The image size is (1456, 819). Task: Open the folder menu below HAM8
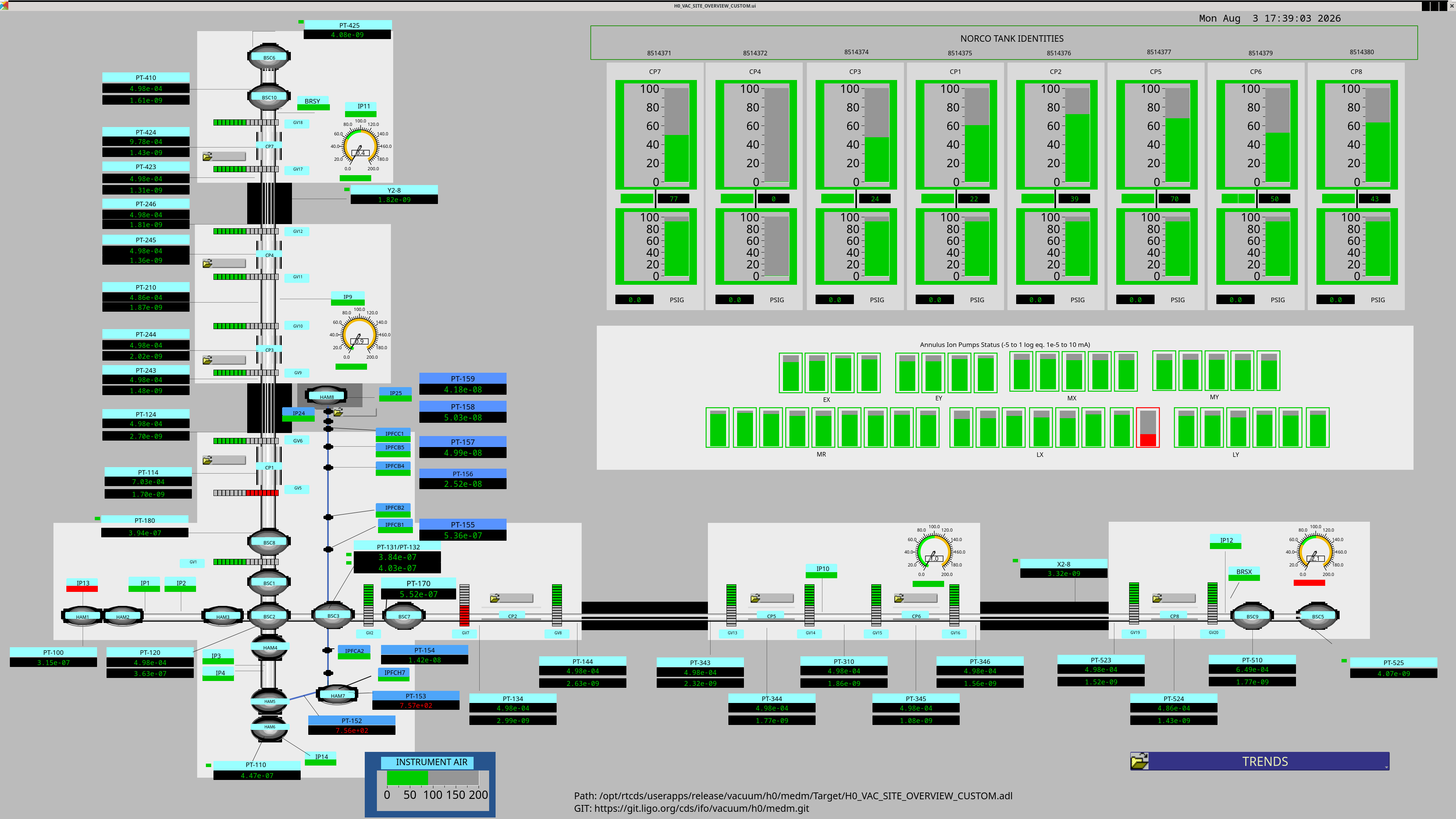pyautogui.click(x=355, y=412)
